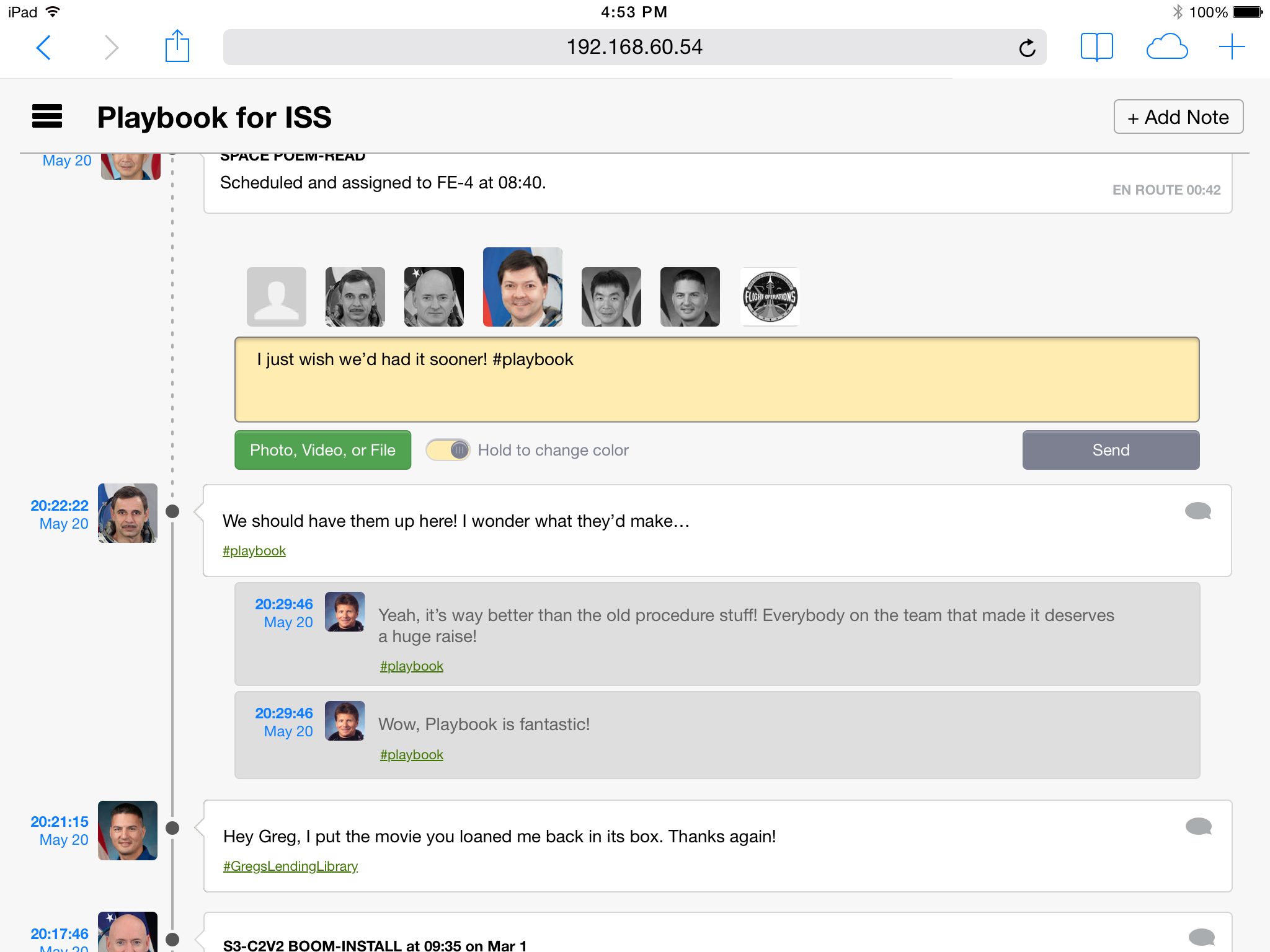Screen dimensions: 1270x952
Task: Click #playbook tag under We should have them
Action: (254, 550)
